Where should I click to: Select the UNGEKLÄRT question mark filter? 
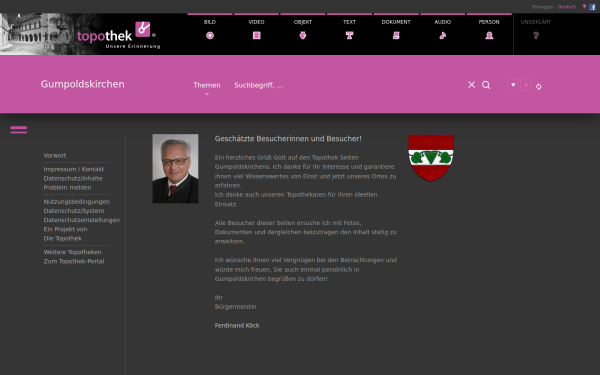tap(536, 35)
